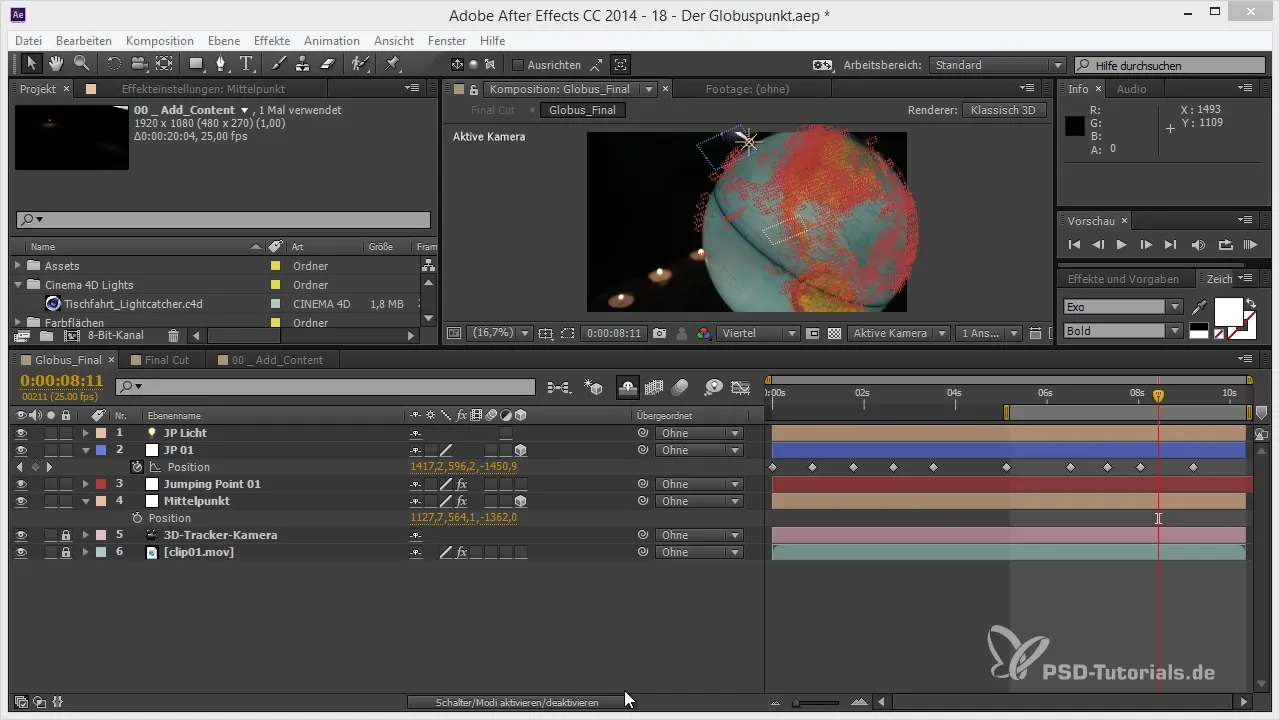This screenshot has height=720, width=1280.
Task: Toggle 3D layer switch for Mittelpunkt
Action: coord(521,501)
